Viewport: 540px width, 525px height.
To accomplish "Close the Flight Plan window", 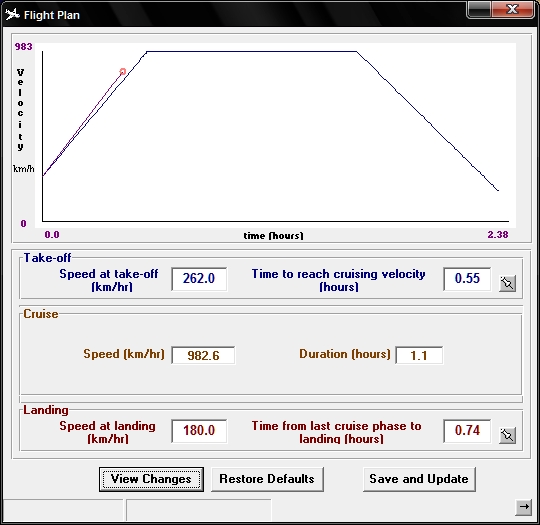I will tap(512, 9).
